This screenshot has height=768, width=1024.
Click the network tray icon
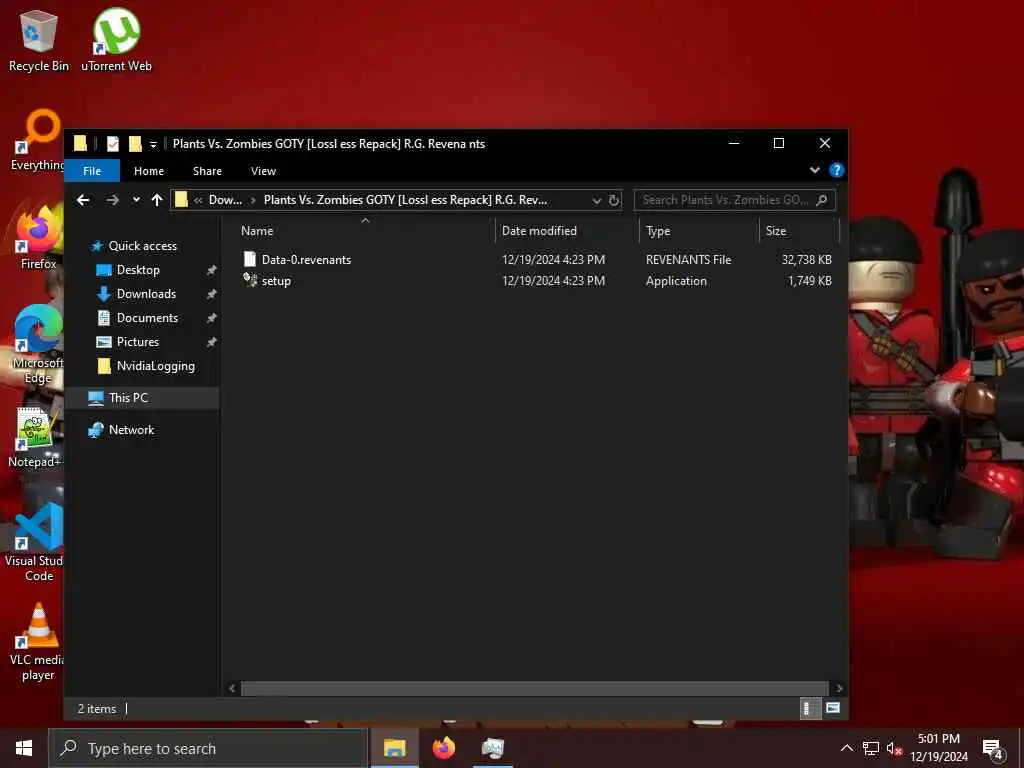tap(871, 749)
